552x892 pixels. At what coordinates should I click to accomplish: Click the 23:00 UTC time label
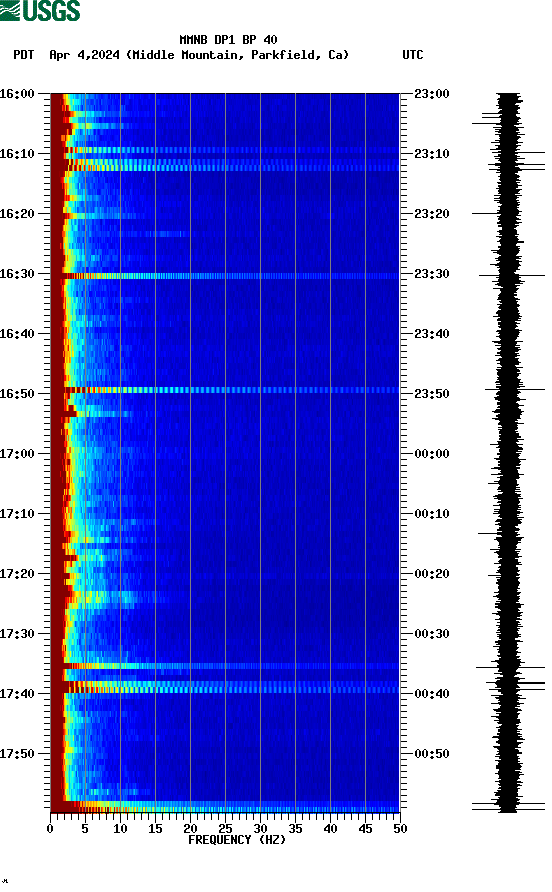[432, 94]
